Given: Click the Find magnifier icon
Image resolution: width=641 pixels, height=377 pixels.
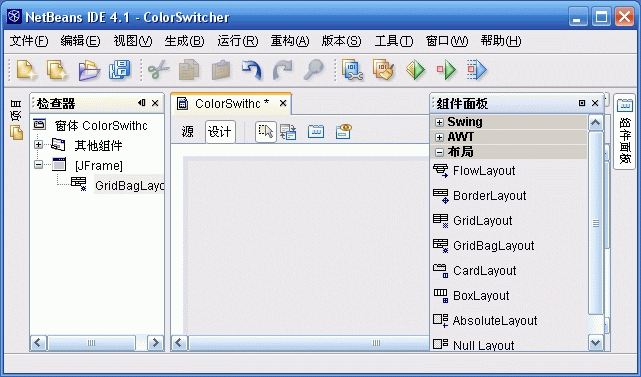Looking at the screenshot, I should pyautogui.click(x=314, y=70).
